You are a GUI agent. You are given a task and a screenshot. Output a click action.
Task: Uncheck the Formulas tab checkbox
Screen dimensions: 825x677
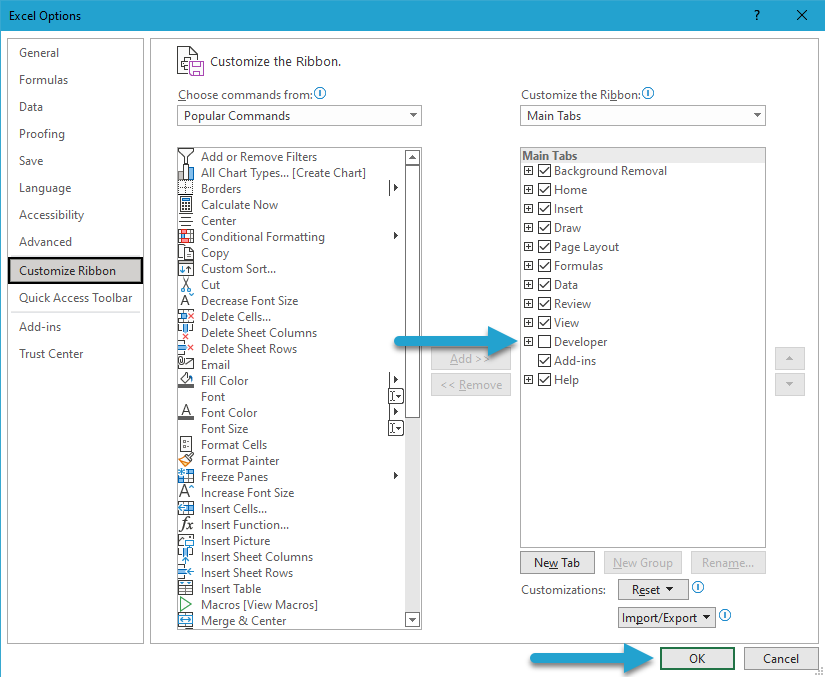tap(545, 266)
